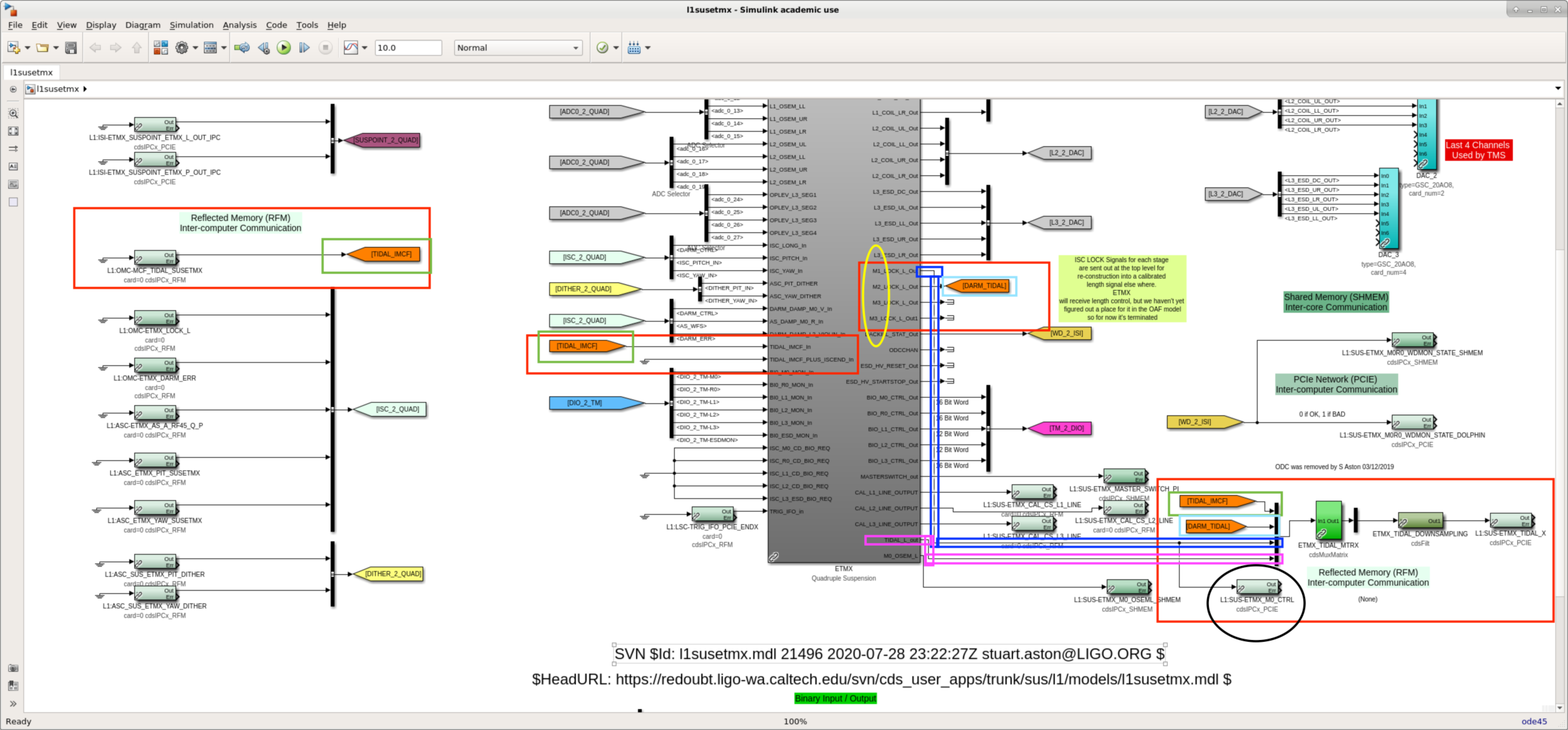Open the Diagram menu
Viewport: 1568px width, 730px height.
pyautogui.click(x=143, y=25)
